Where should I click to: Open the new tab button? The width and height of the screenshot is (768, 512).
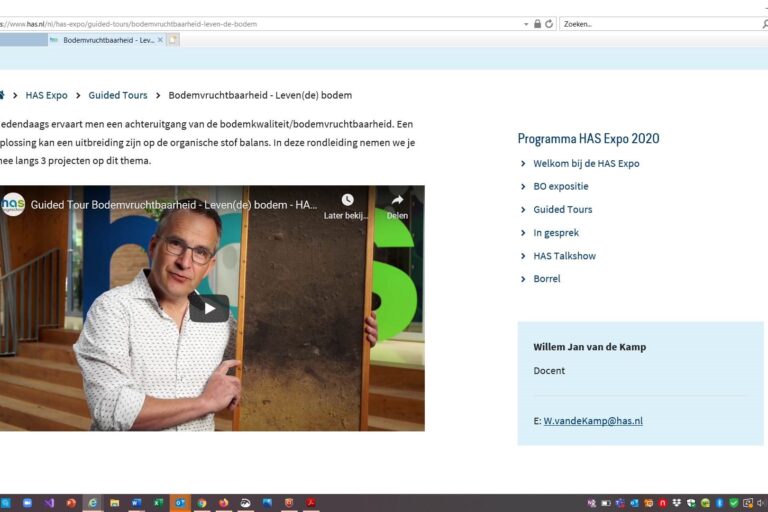click(173, 40)
